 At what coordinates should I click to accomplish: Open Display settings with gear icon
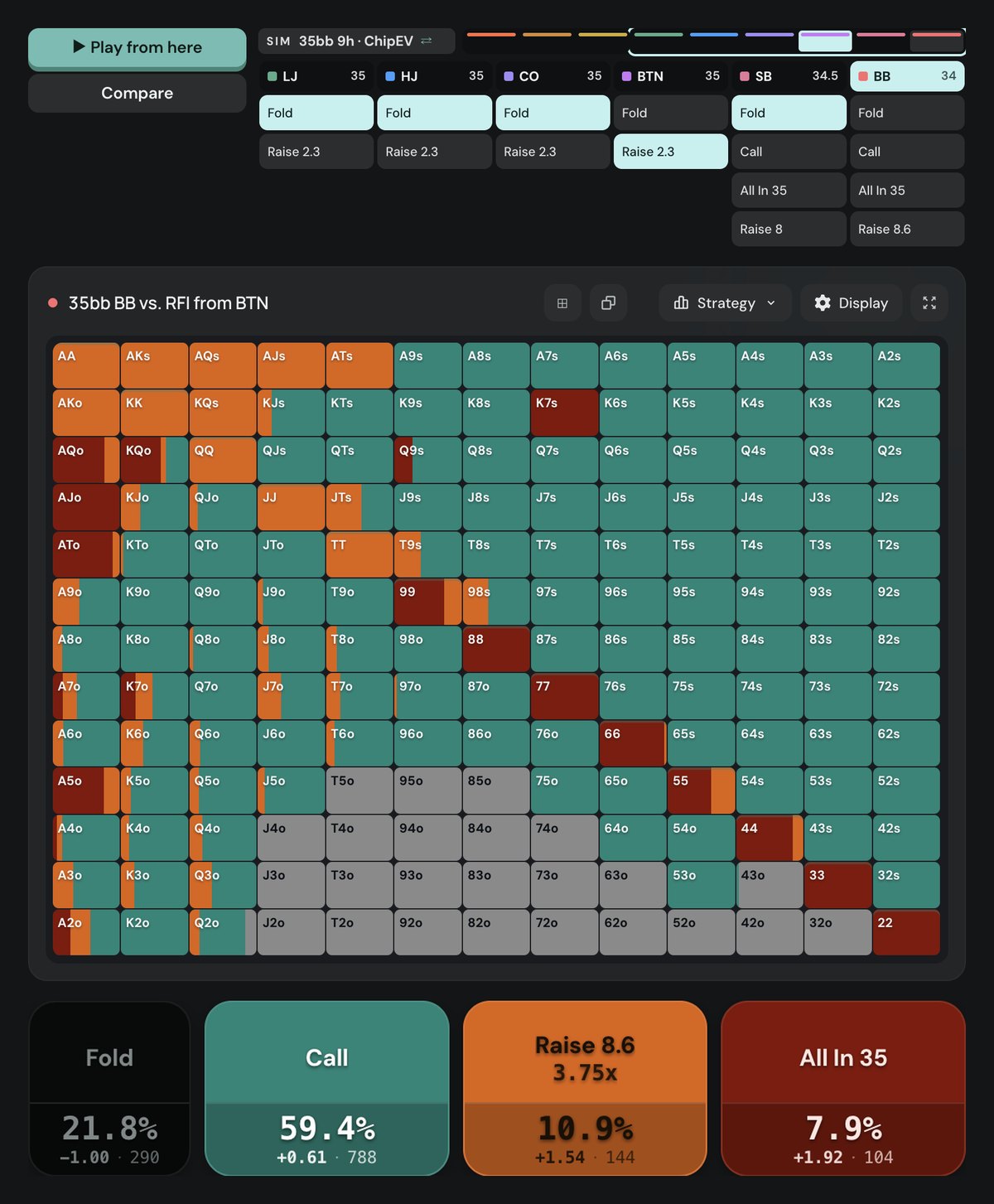[x=852, y=303]
